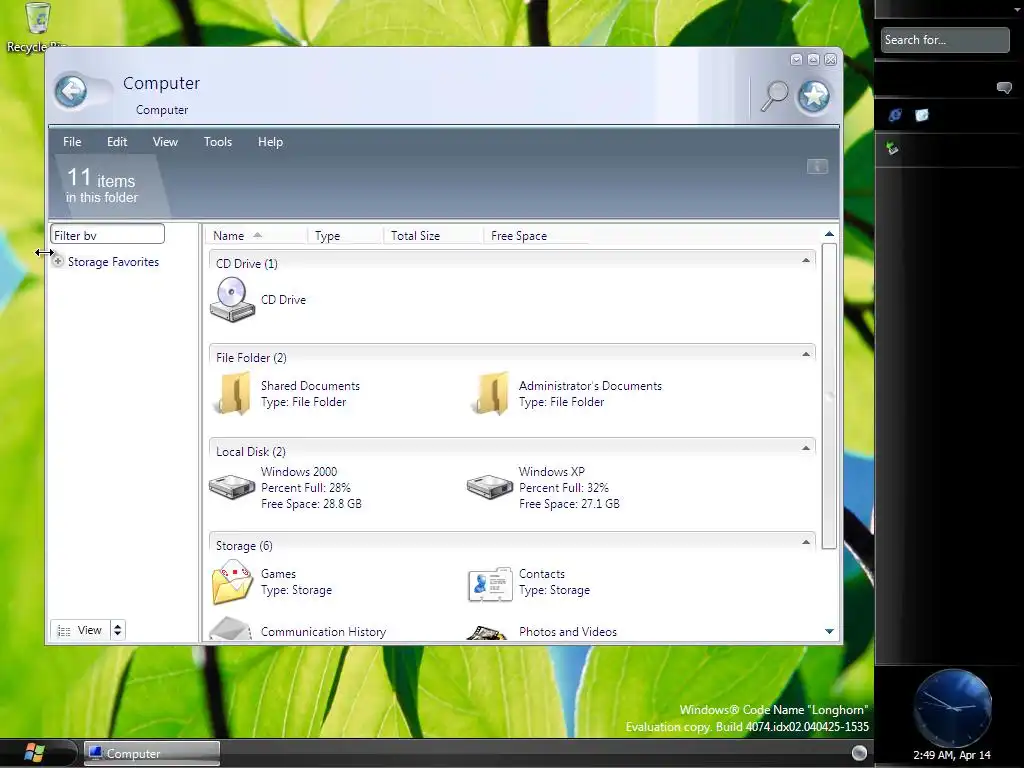
Task: Click the Back arrow button in Computer window
Action: coord(71,91)
